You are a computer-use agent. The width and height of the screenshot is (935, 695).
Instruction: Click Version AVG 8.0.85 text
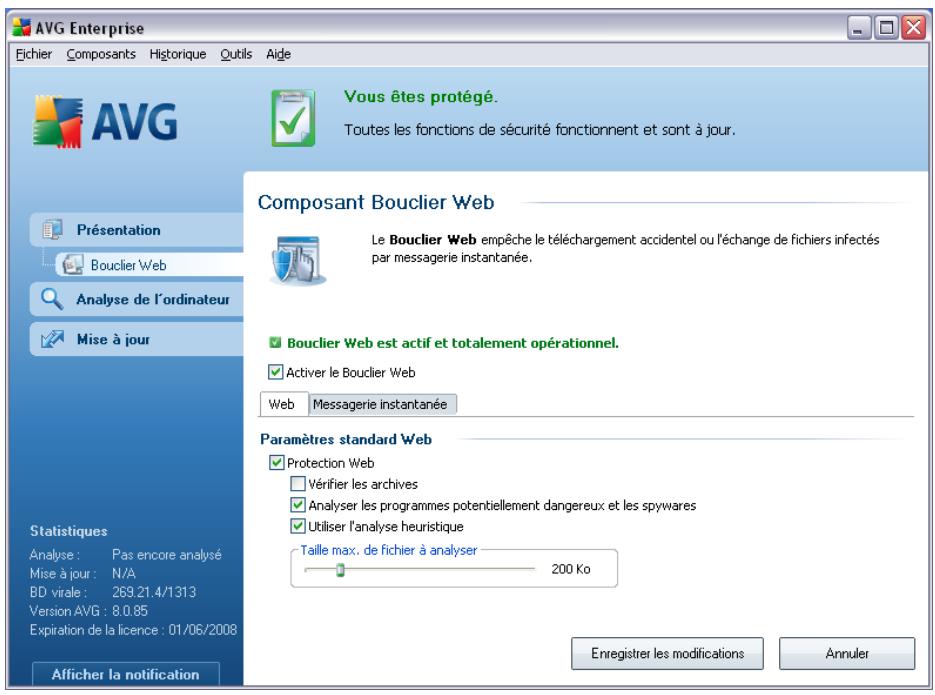tap(88, 611)
